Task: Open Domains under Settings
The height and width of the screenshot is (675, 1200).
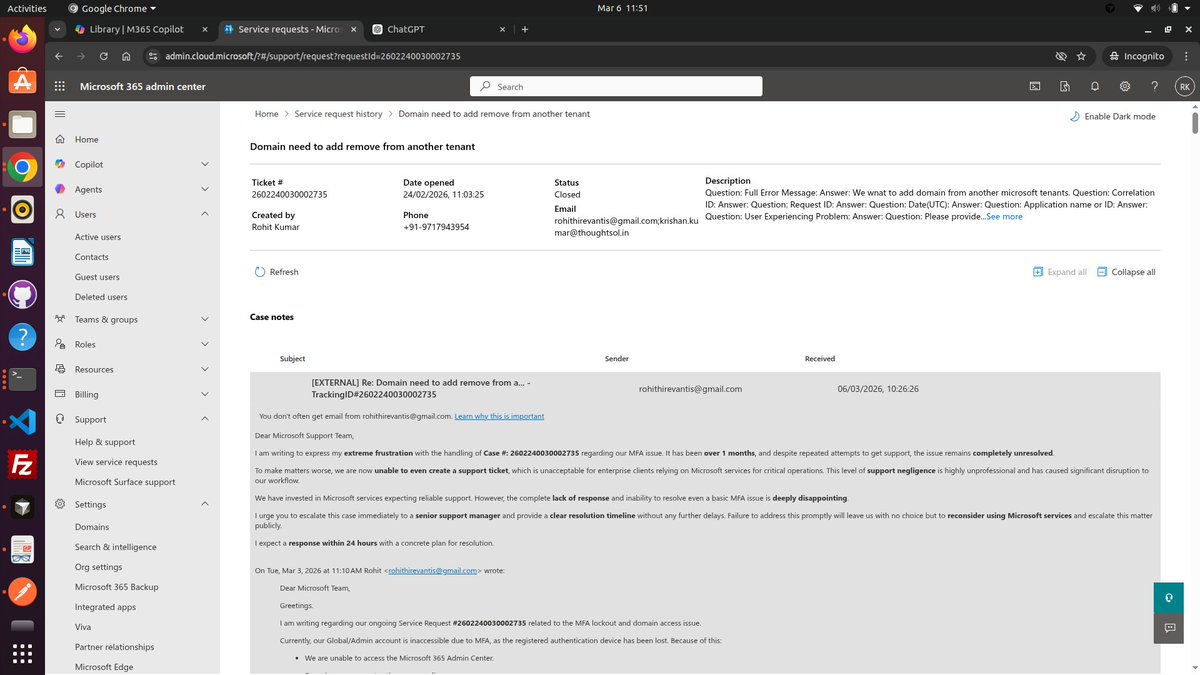Action: pos(92,527)
